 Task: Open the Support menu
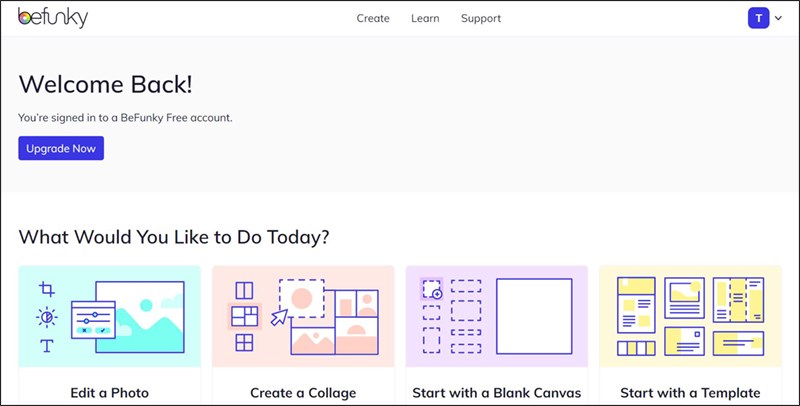(x=481, y=18)
